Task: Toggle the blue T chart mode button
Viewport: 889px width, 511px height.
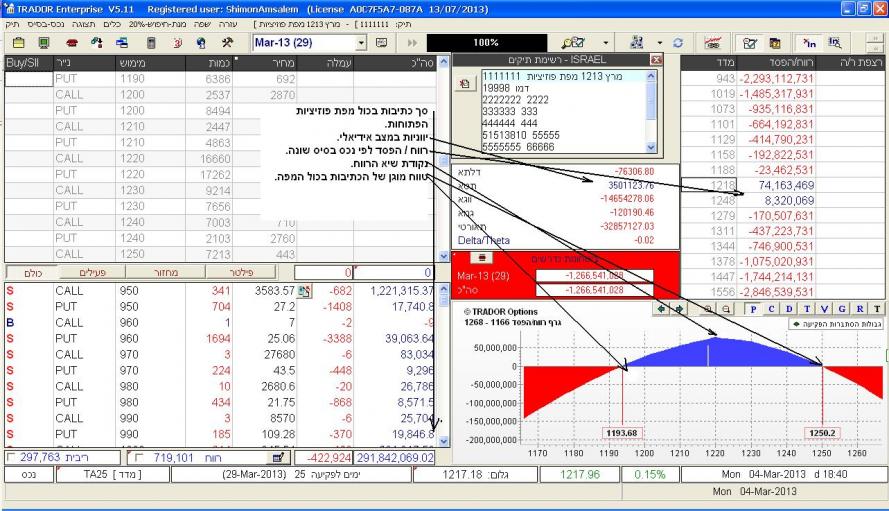Action: (806, 309)
